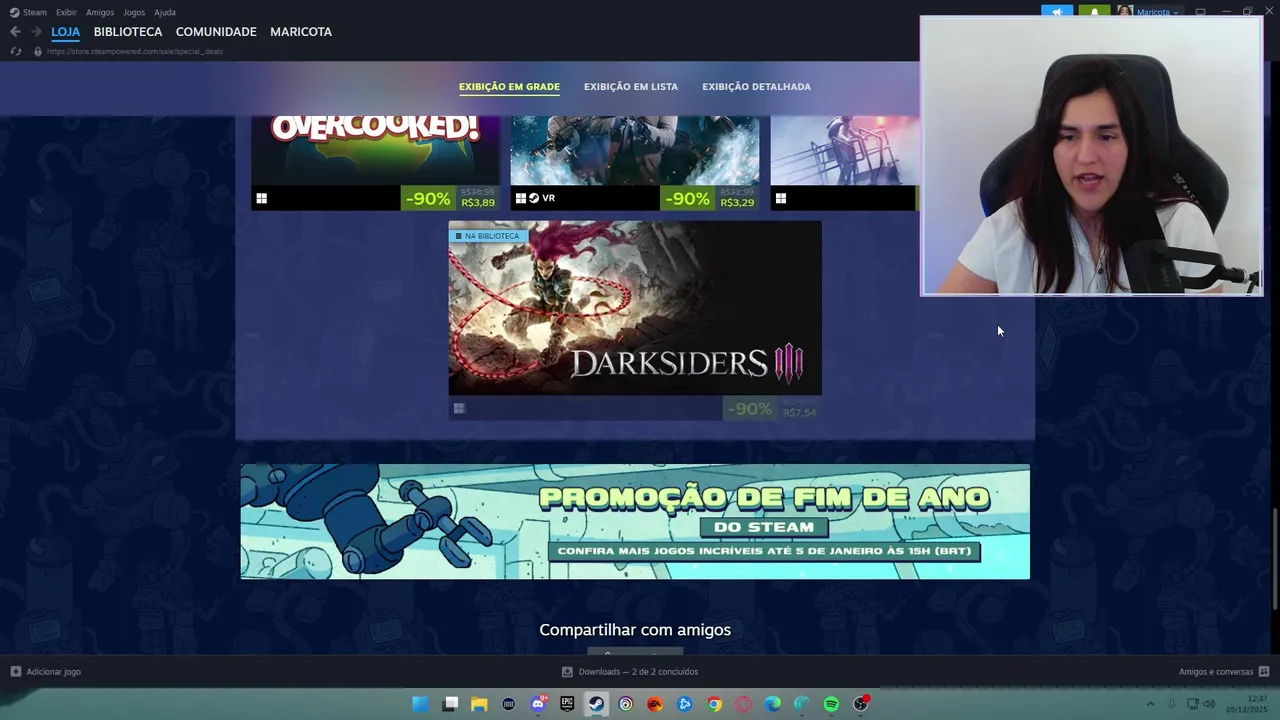Open Epic Games Launcher on taskbar
The image size is (1280, 720).
[x=567, y=704]
